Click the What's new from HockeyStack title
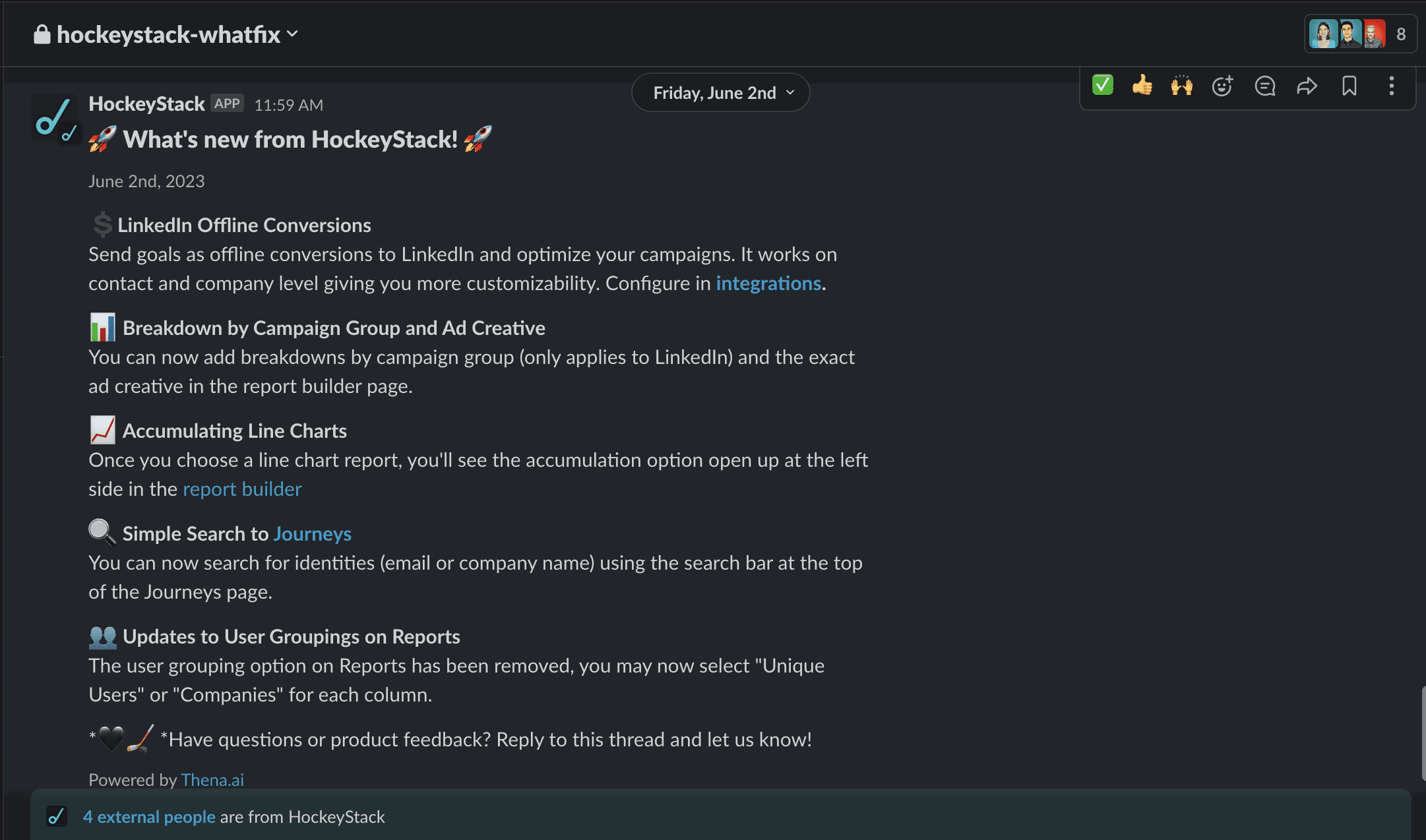Image resolution: width=1426 pixels, height=840 pixels. (290, 139)
